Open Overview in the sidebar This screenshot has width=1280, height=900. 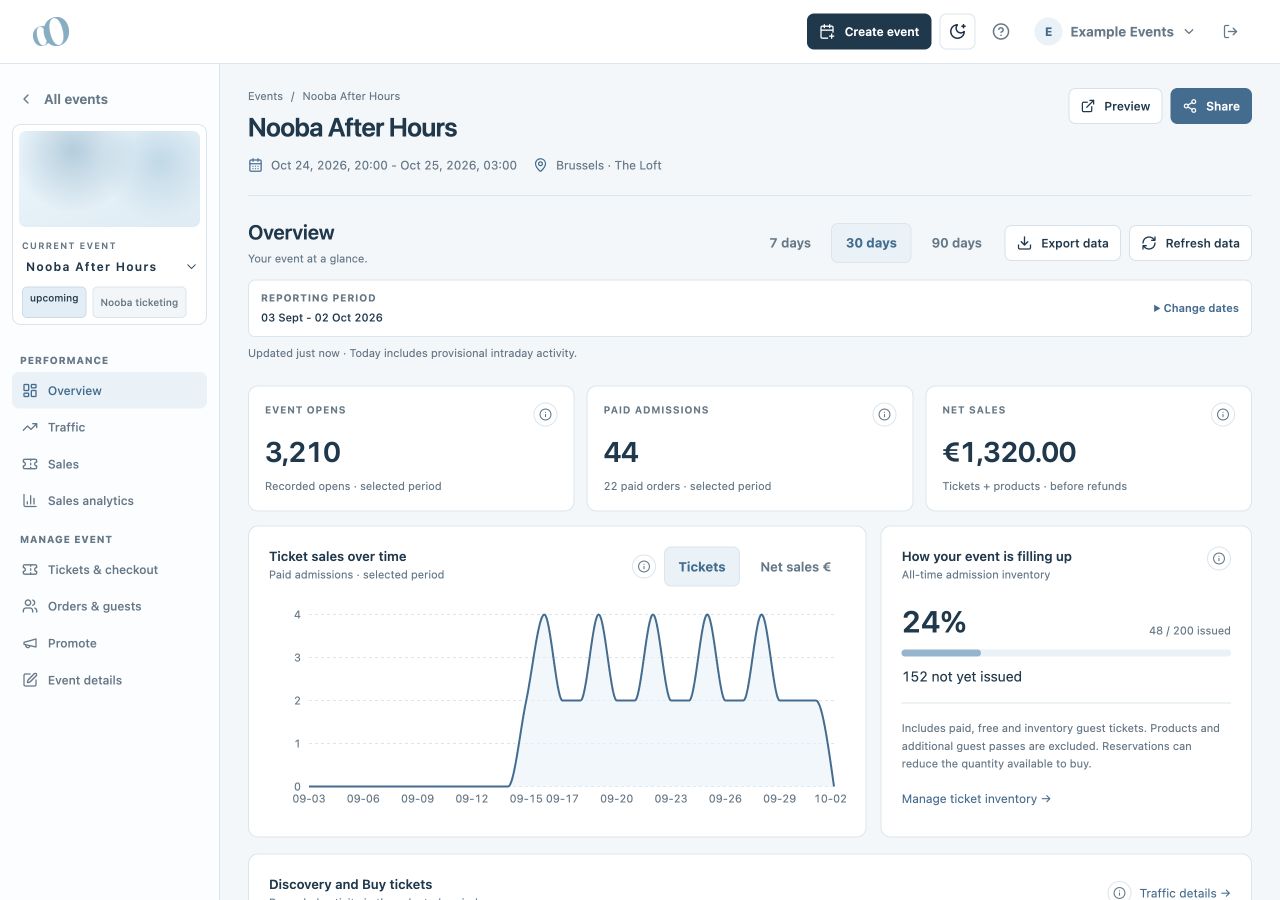point(110,391)
